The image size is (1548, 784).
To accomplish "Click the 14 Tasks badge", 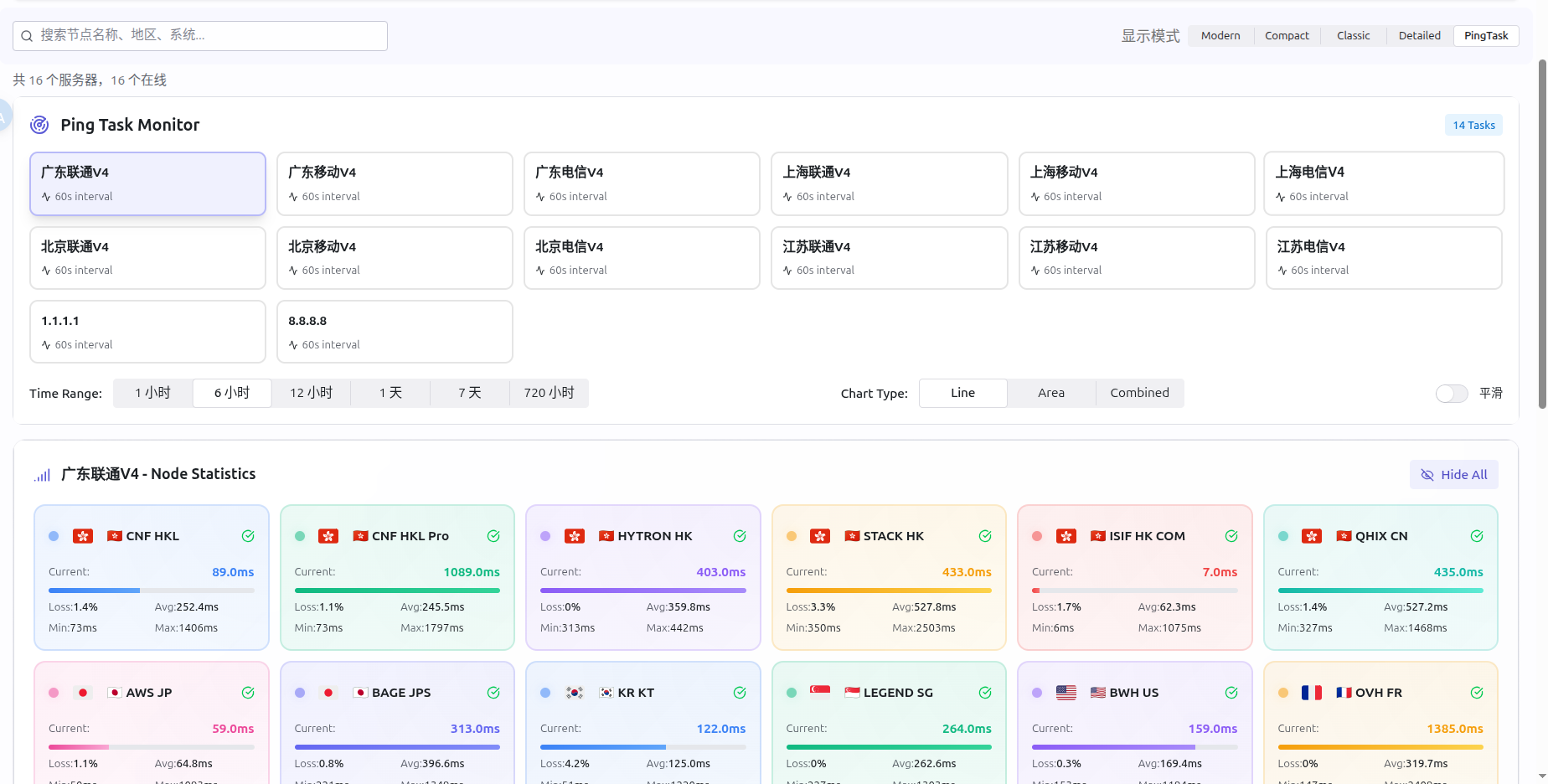I will coord(1473,125).
